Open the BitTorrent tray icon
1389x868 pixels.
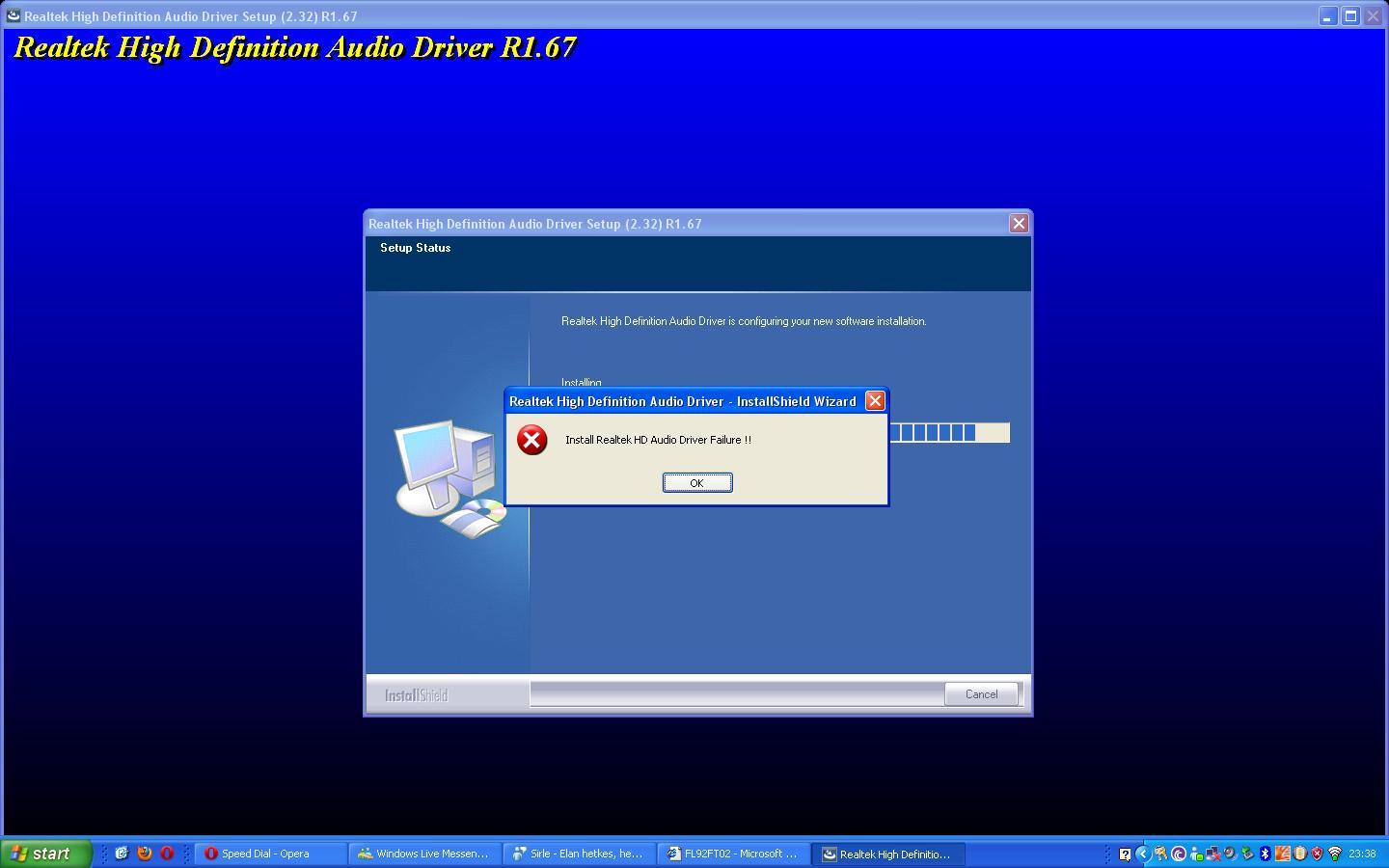point(1179,854)
